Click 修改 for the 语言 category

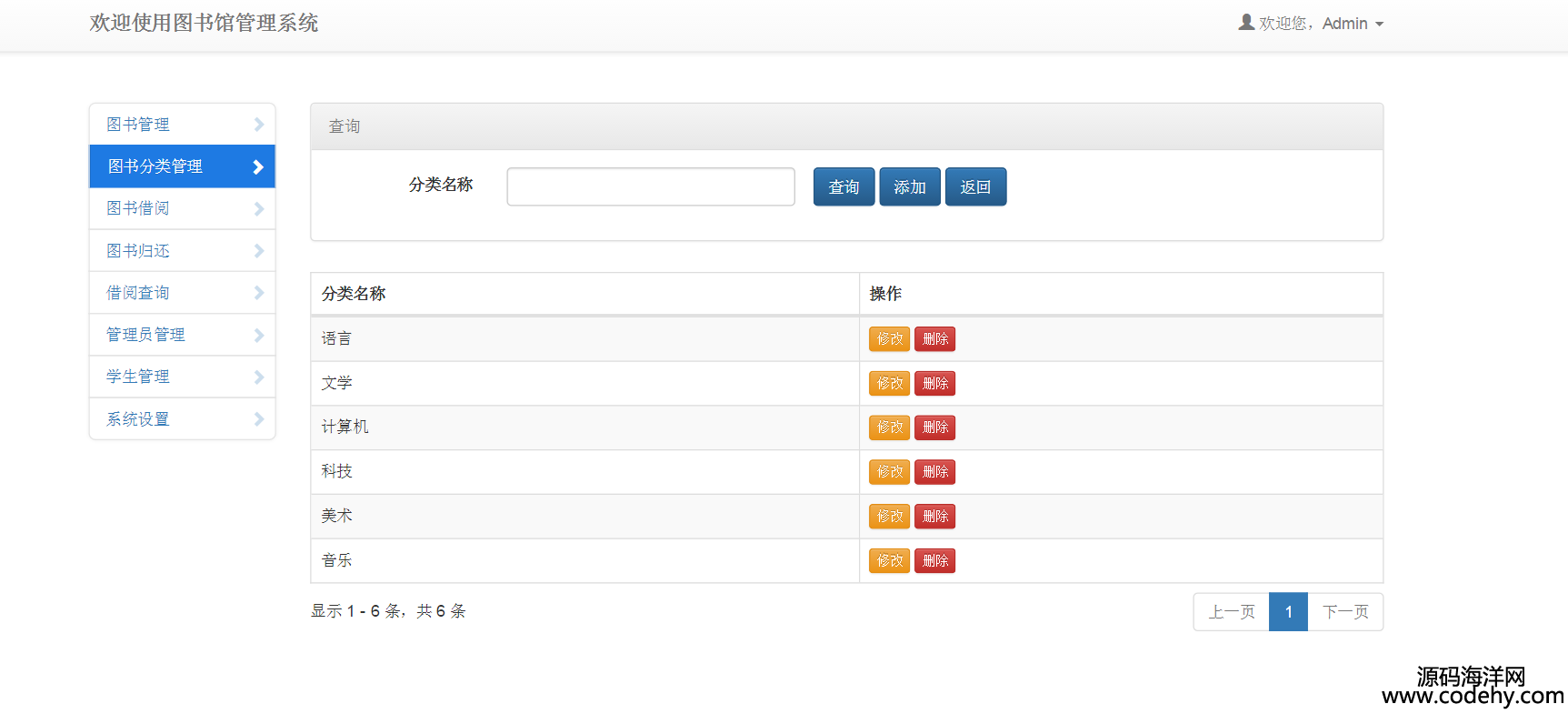(889, 339)
